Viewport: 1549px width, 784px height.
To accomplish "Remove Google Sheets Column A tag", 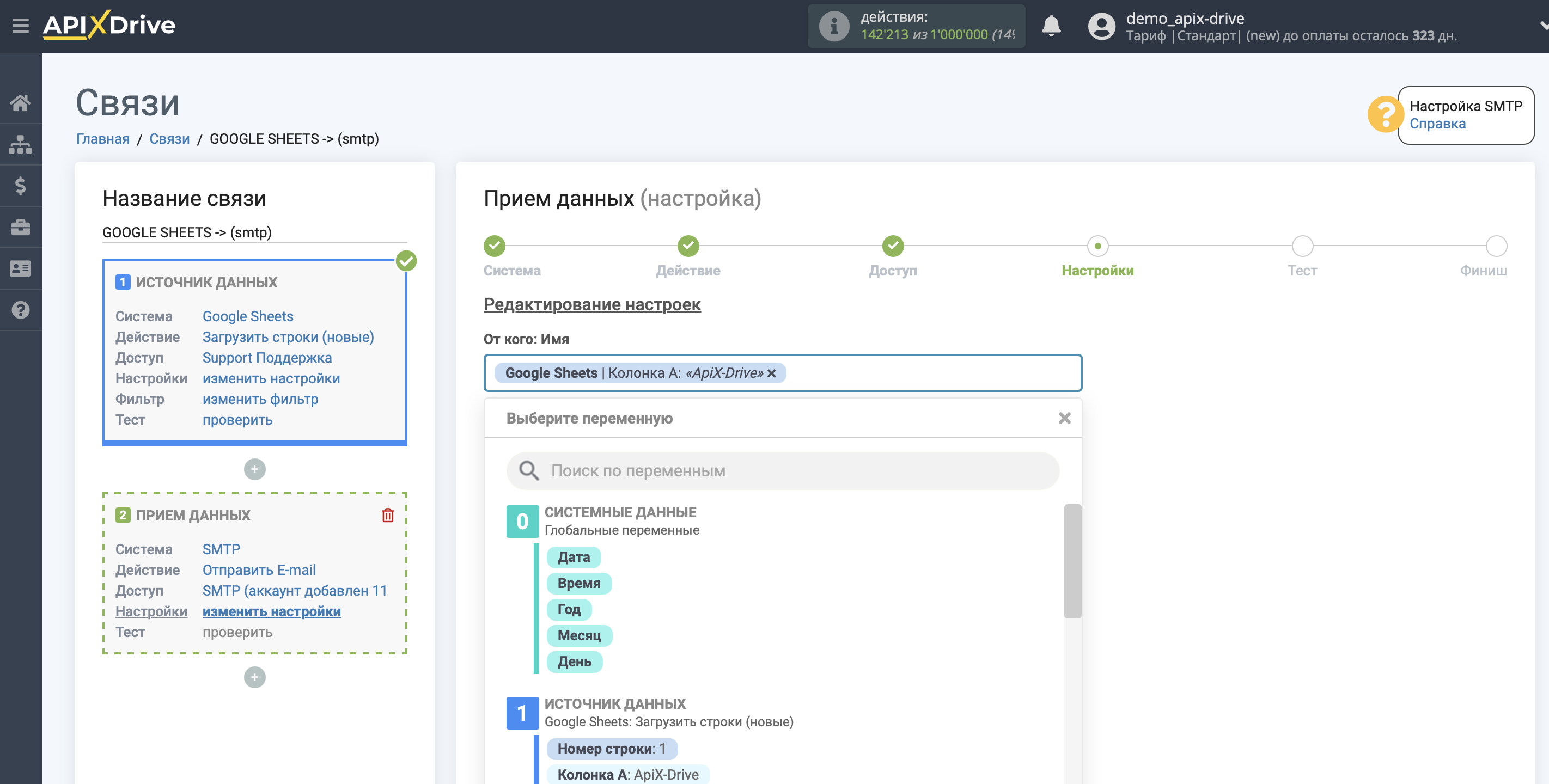I will (x=771, y=373).
